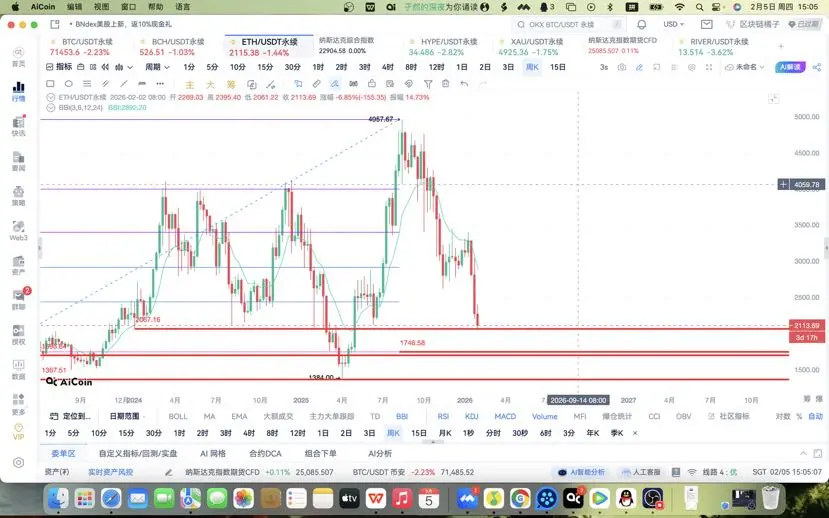Click the 筹 chip distribution icon
Screen dimensions: 829x518
pyautogui.click(x=231, y=84)
